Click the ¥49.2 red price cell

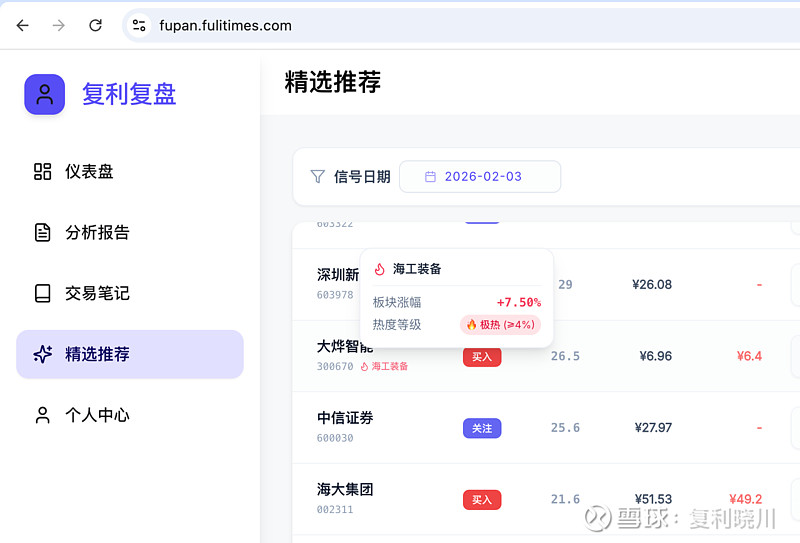click(745, 499)
